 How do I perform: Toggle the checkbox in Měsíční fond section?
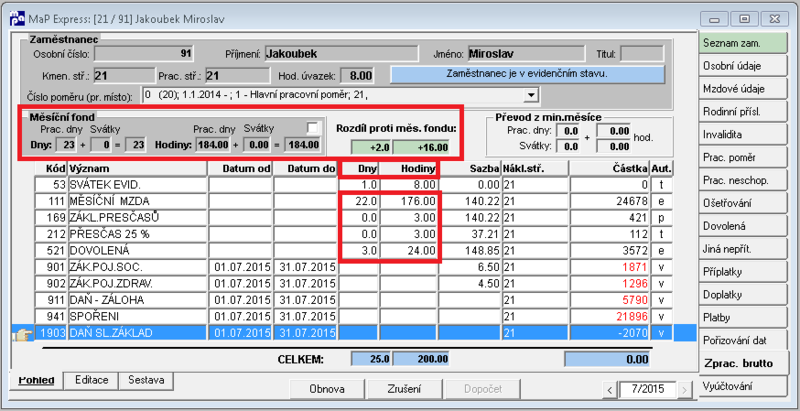coord(312,127)
